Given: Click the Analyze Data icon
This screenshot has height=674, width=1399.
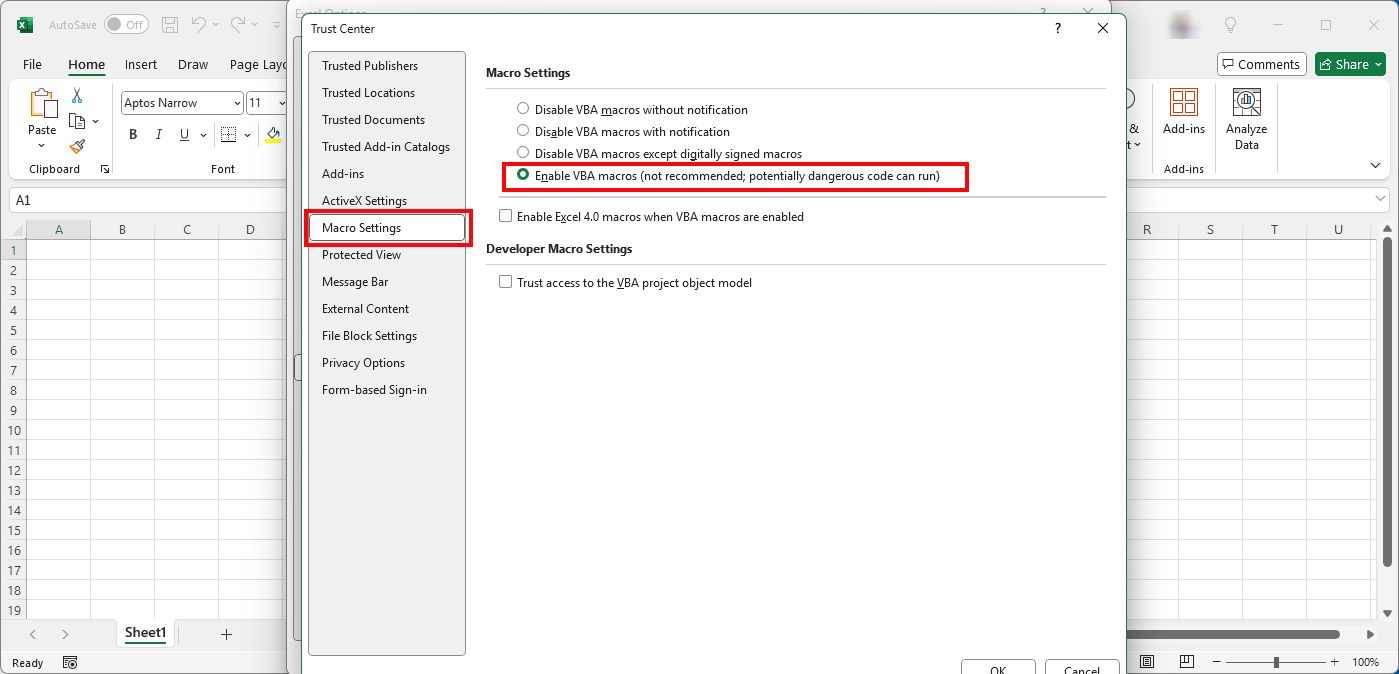Looking at the screenshot, I should point(1246,103).
